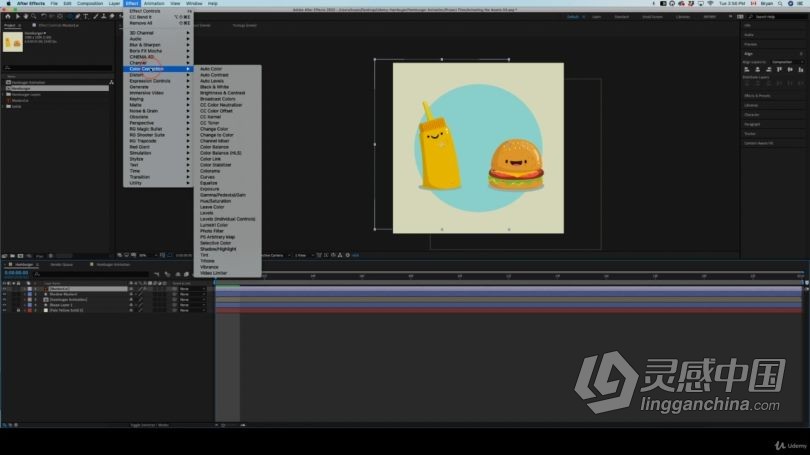Screen dimensions: 810x455
Task: Open the Effects & Presets panel
Action: point(757,96)
